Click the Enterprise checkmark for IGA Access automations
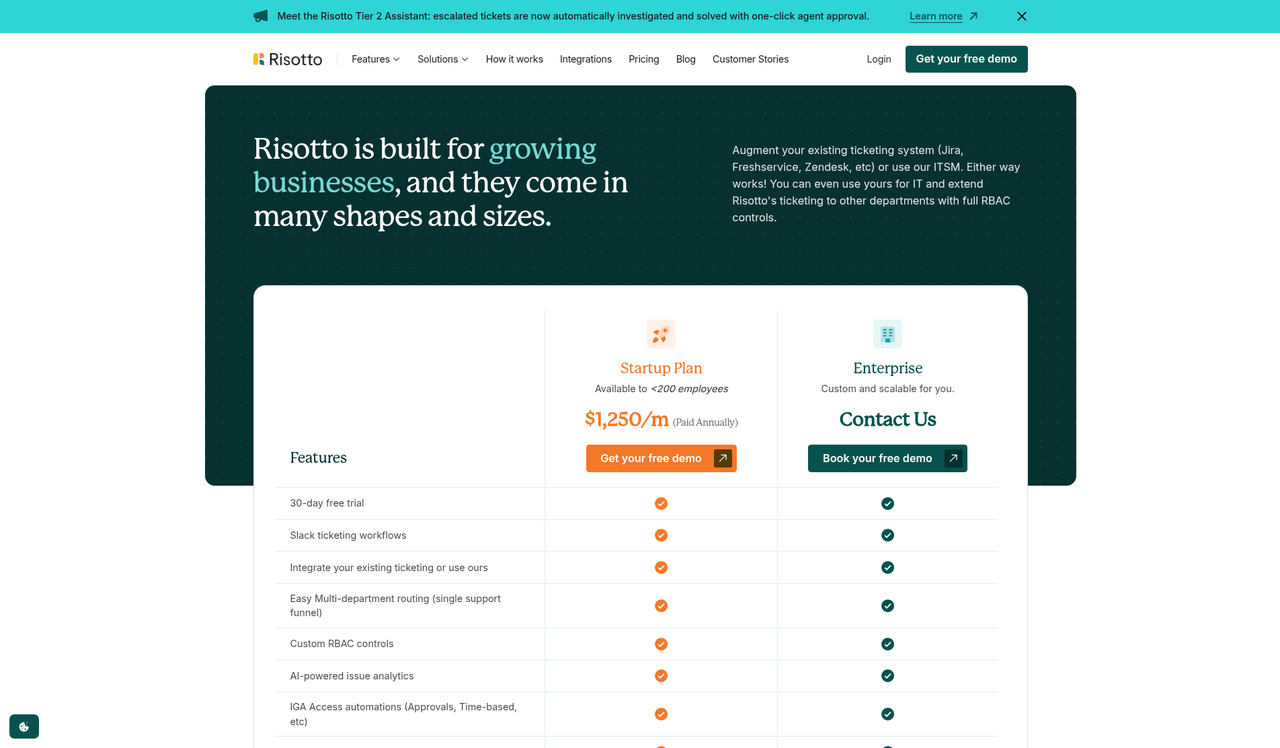Viewport: 1280px width, 748px height. pos(888,714)
